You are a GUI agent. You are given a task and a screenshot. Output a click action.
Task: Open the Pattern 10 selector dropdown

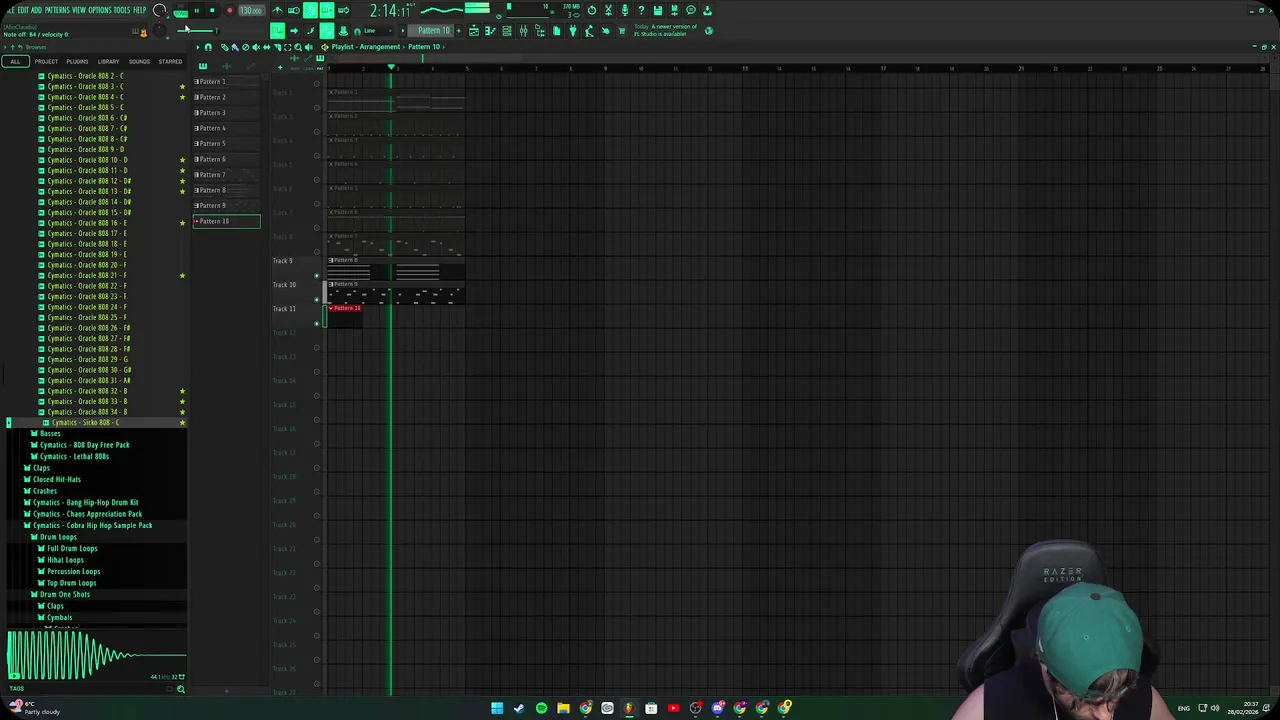pos(434,30)
